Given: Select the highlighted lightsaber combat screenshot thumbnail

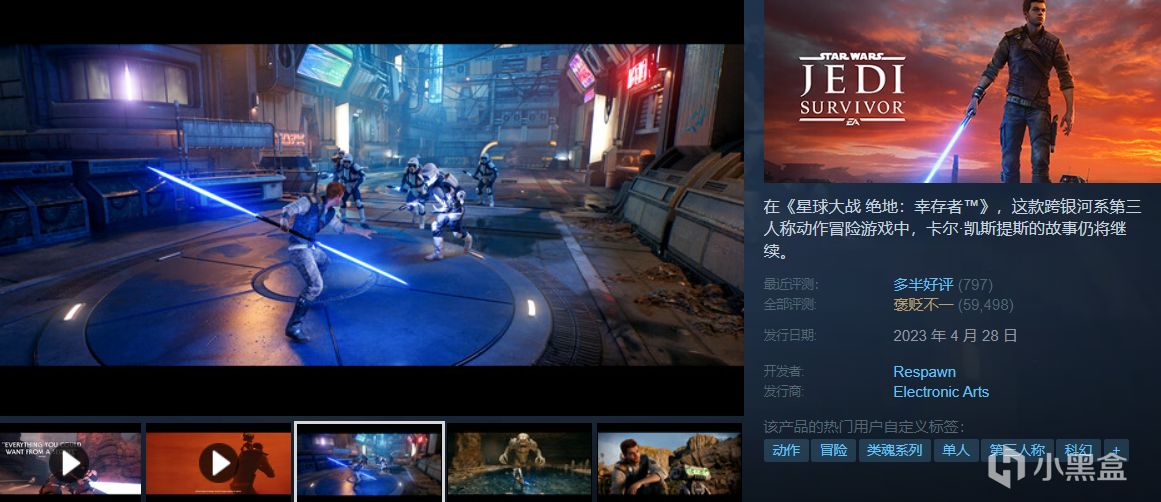Looking at the screenshot, I should (x=369, y=463).
